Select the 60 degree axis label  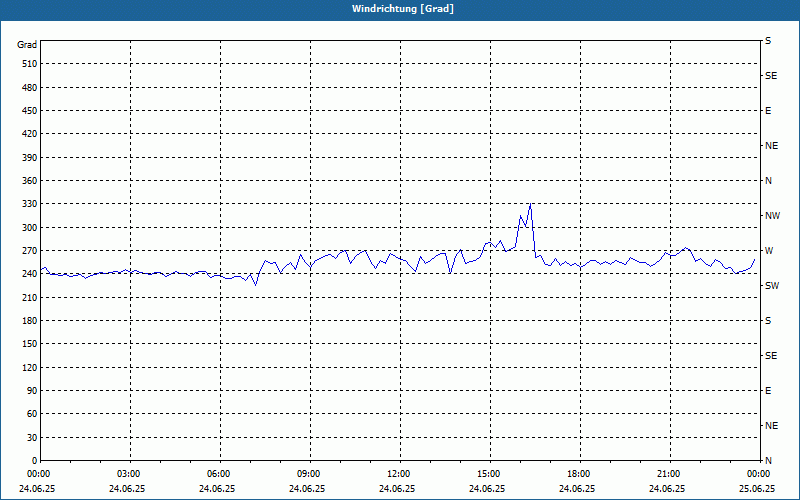32,414
